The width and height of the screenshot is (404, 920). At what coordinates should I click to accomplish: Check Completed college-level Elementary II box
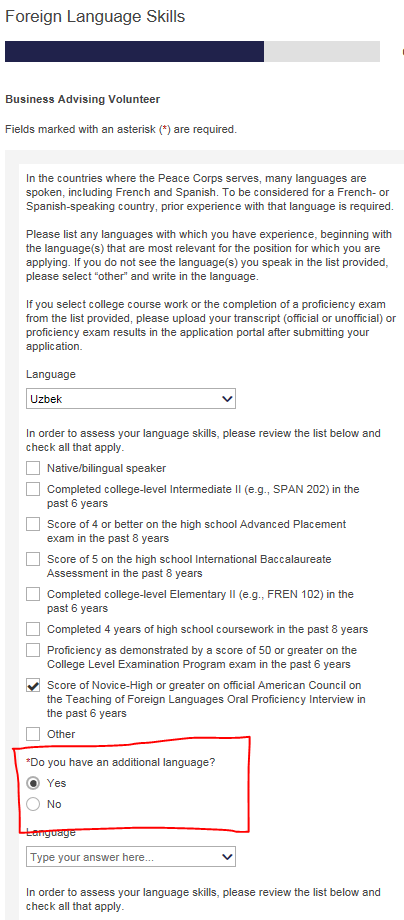pos(33,594)
